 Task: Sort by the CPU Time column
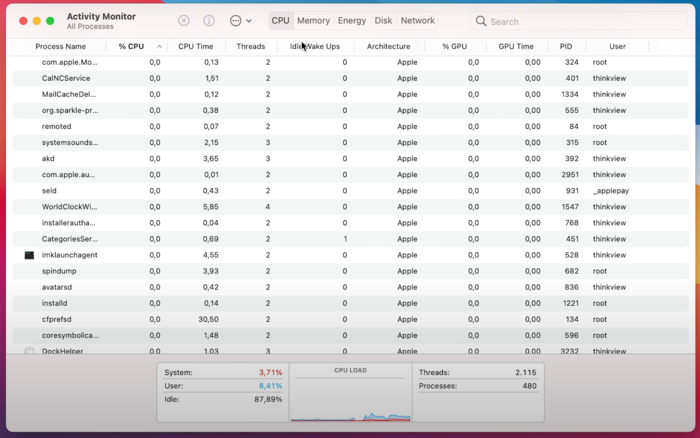196,46
